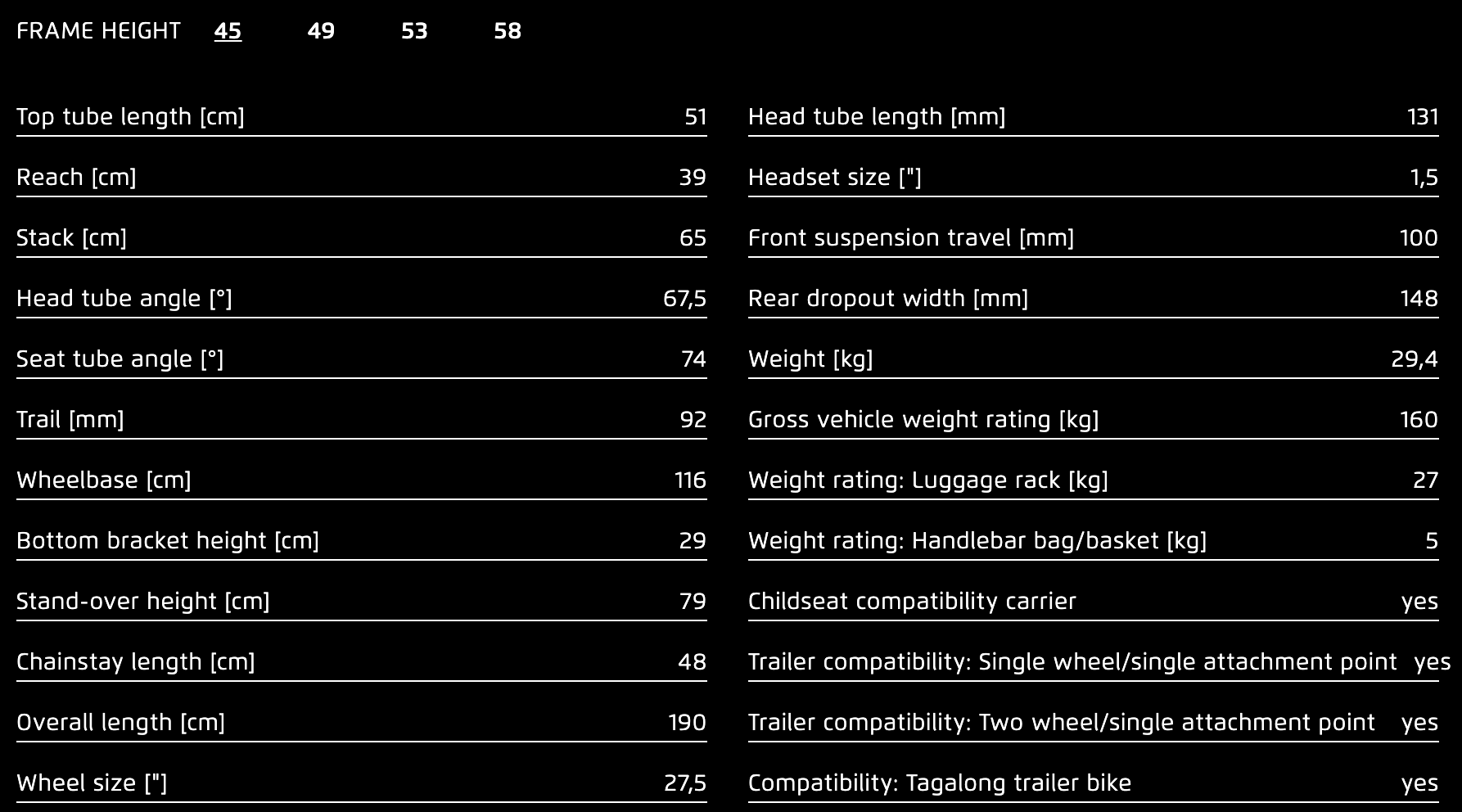Click the Bottom bracket height label
The image size is (1462, 812).
[x=168, y=541]
